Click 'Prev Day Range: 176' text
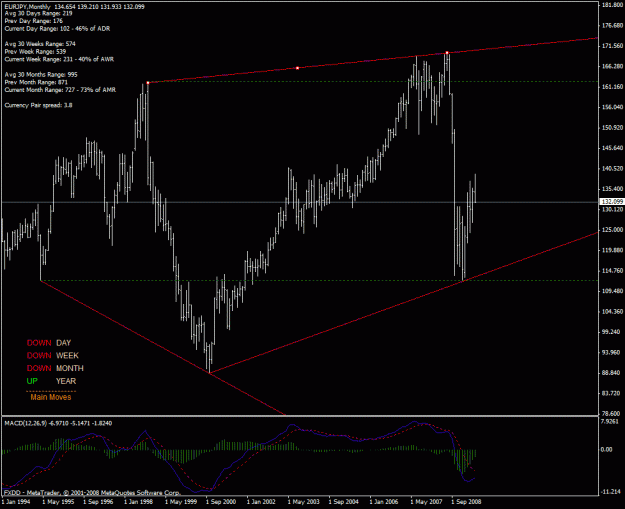 (x=33, y=21)
